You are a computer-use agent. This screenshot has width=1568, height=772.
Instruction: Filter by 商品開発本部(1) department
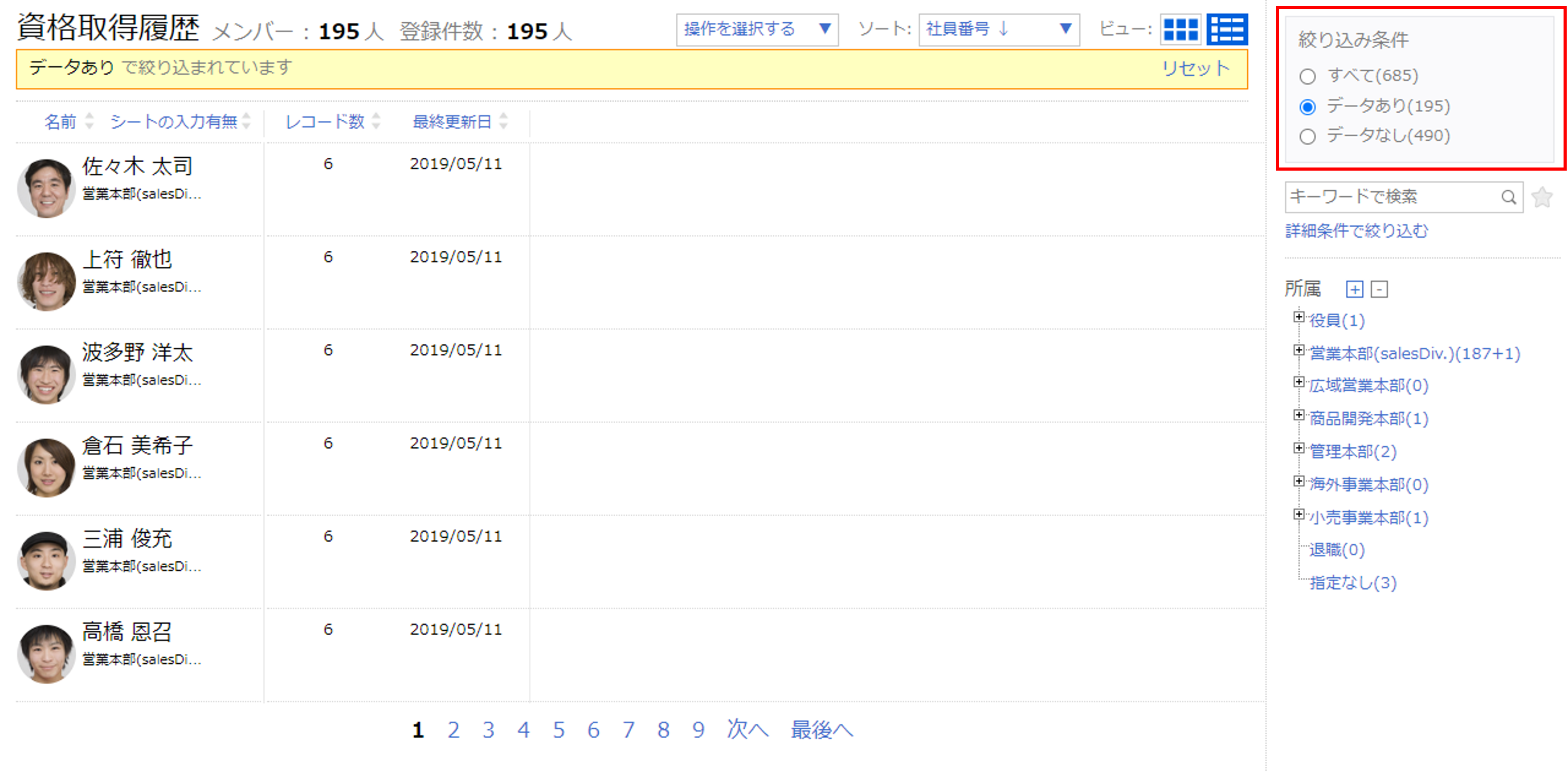(x=1368, y=418)
